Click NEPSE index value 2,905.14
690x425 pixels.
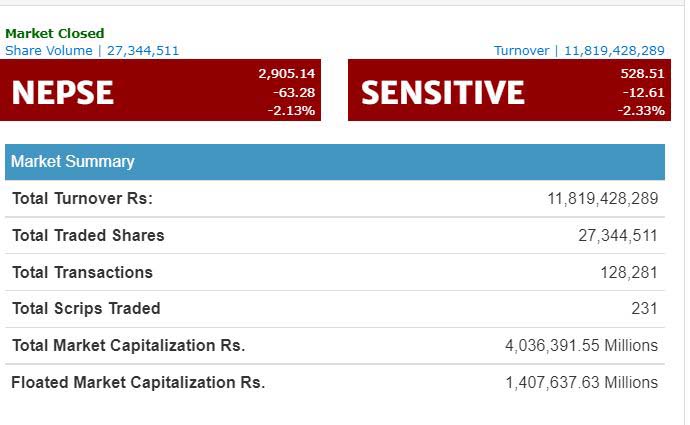(x=286, y=73)
